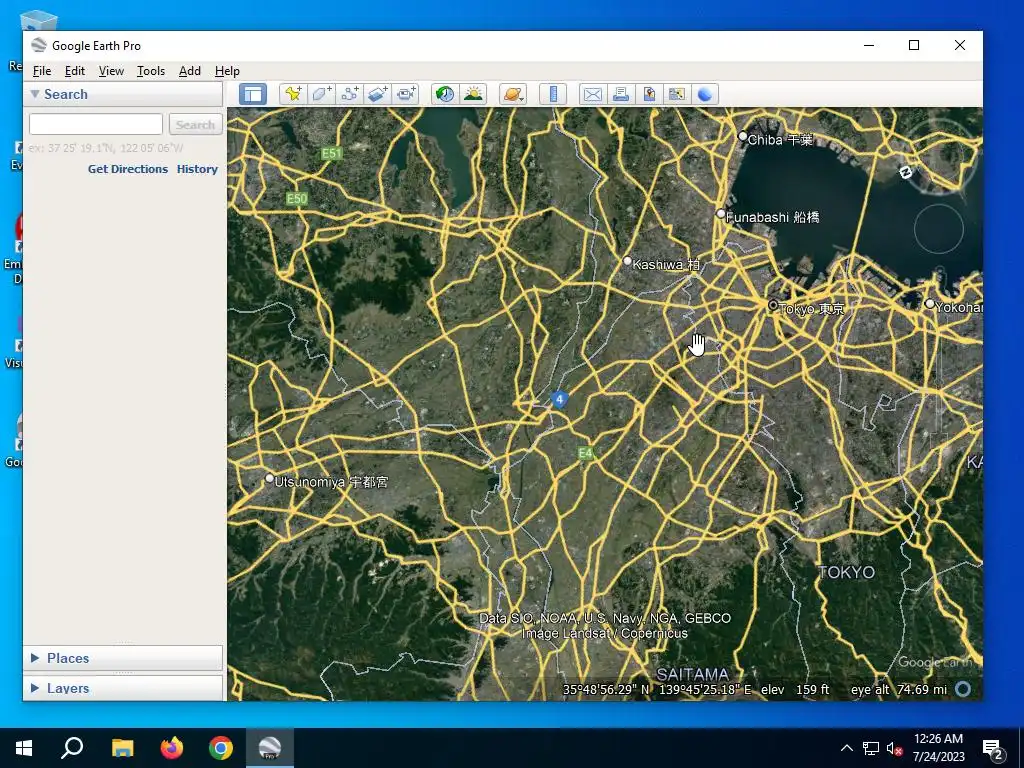Screen dimensions: 1024x768
Task: Click View in Google Maps icon
Action: [x=677, y=94]
